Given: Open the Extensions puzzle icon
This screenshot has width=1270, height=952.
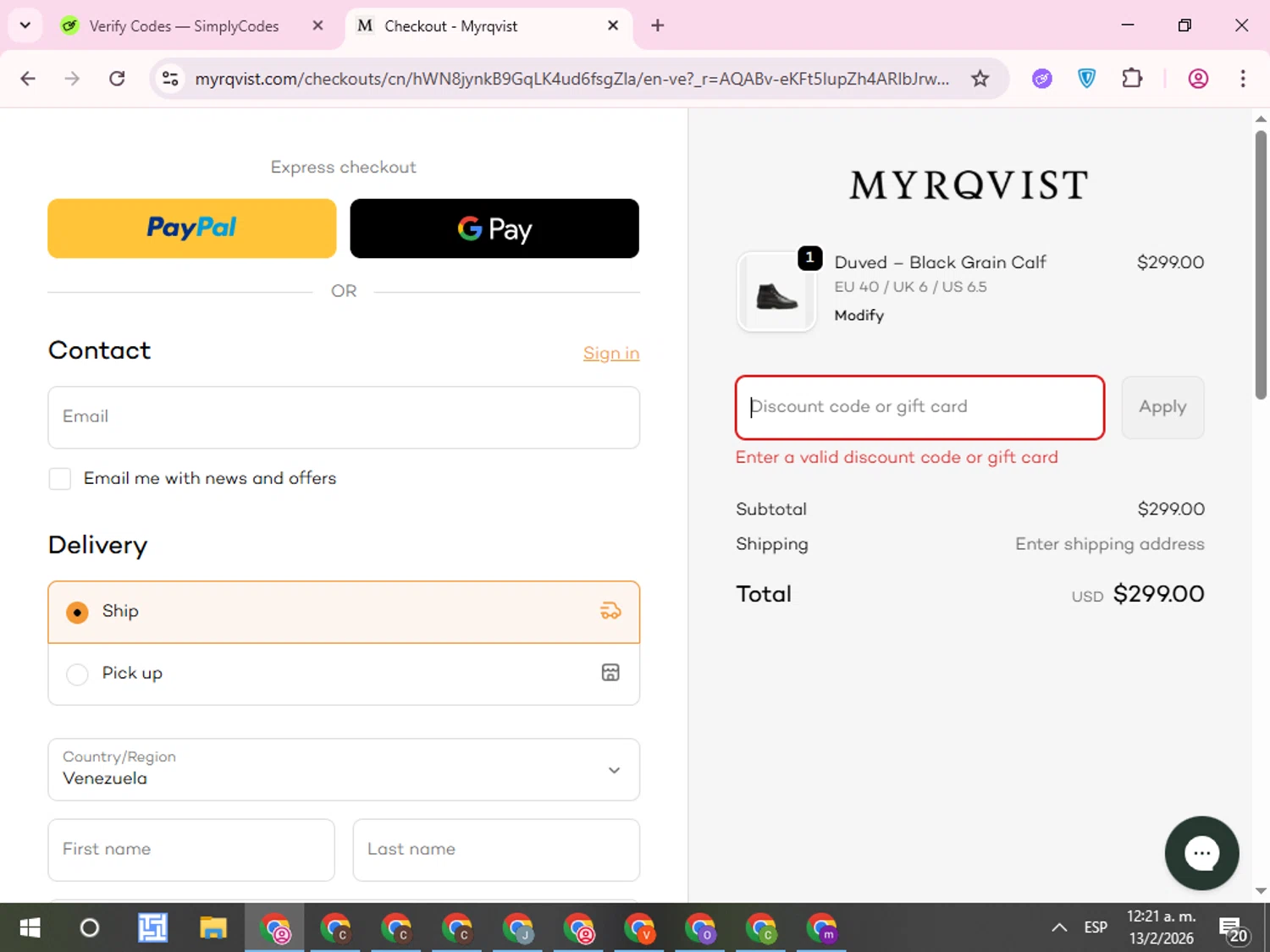Looking at the screenshot, I should click(x=1132, y=79).
